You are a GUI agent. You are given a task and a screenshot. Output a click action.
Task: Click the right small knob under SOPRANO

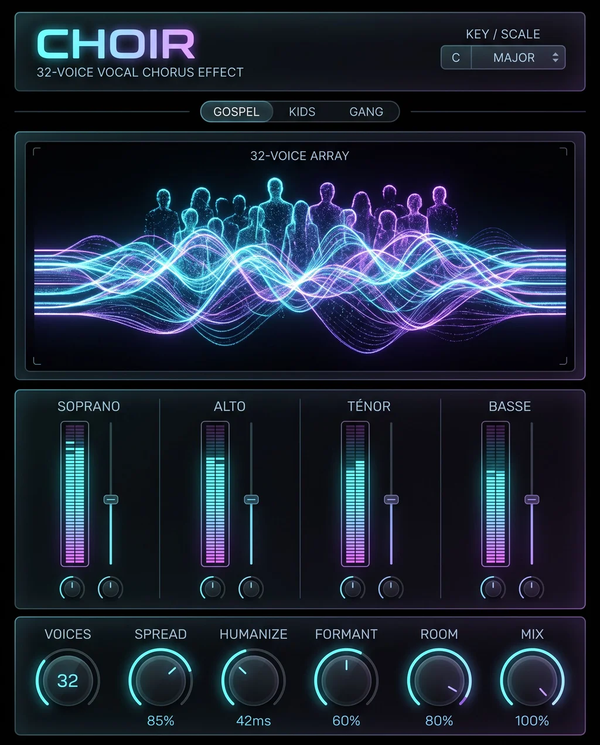(110, 589)
